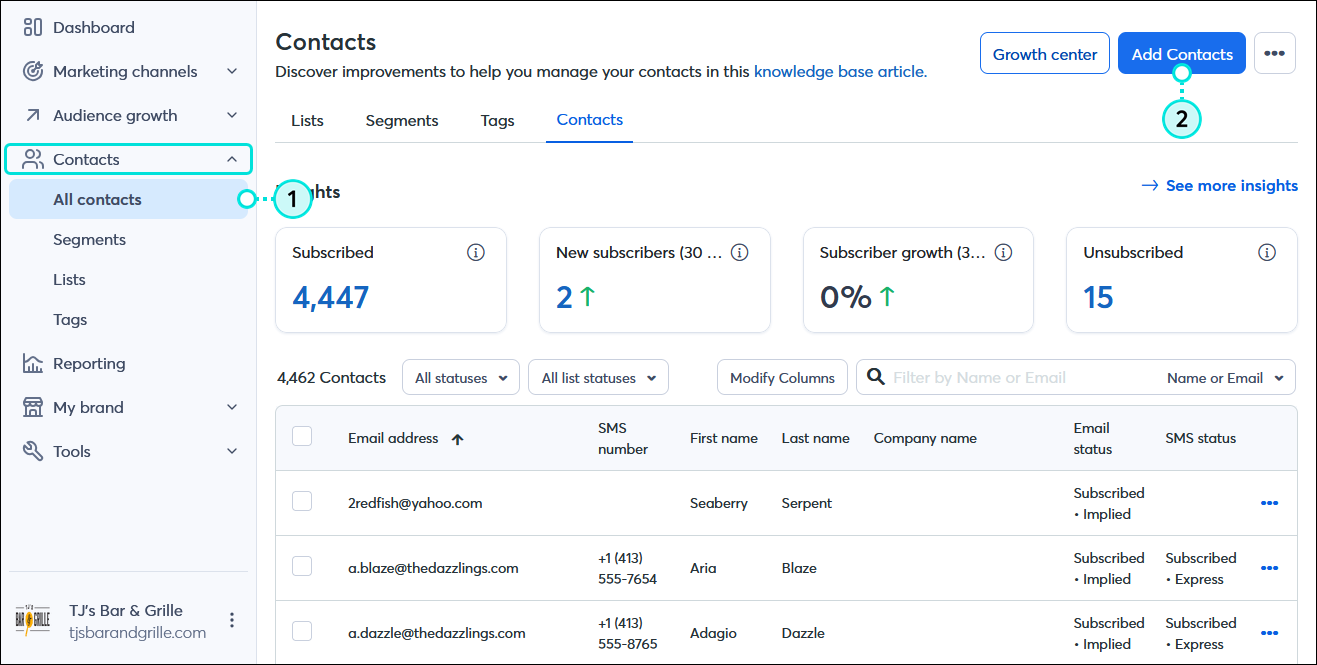
Task: Expand Marketing channels chevron
Action: (232, 71)
